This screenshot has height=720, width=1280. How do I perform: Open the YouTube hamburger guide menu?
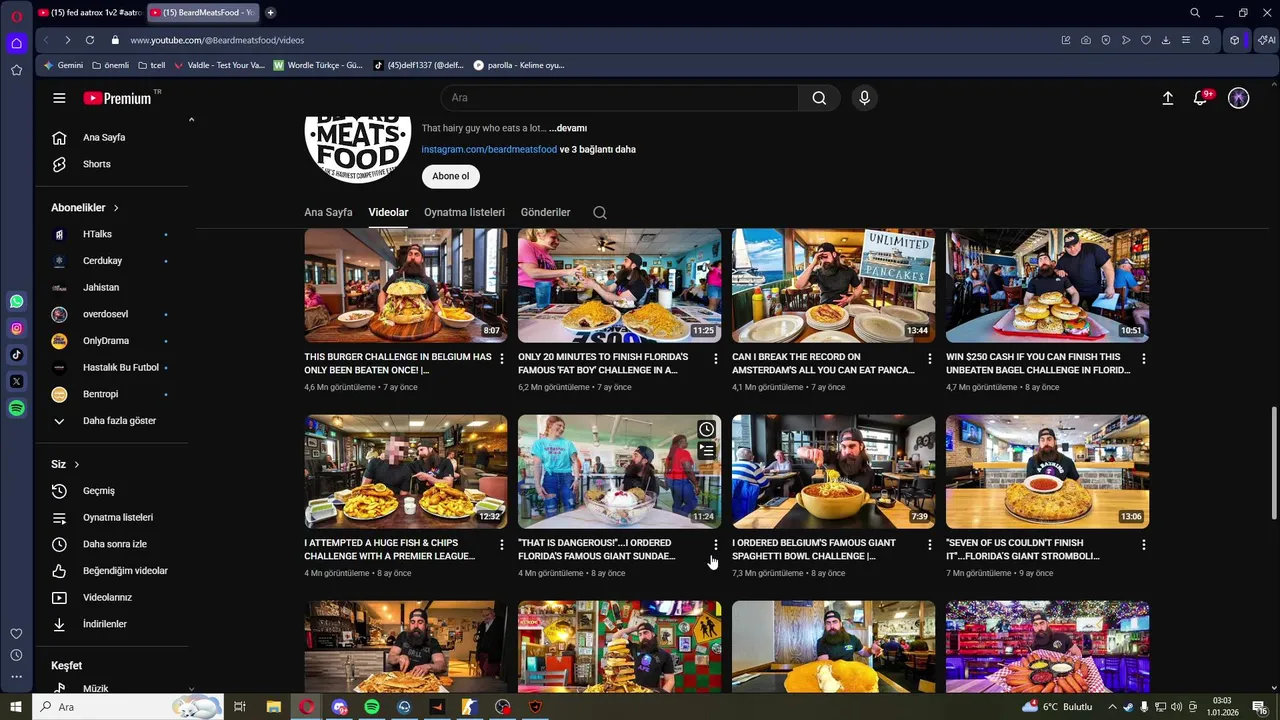click(x=59, y=98)
